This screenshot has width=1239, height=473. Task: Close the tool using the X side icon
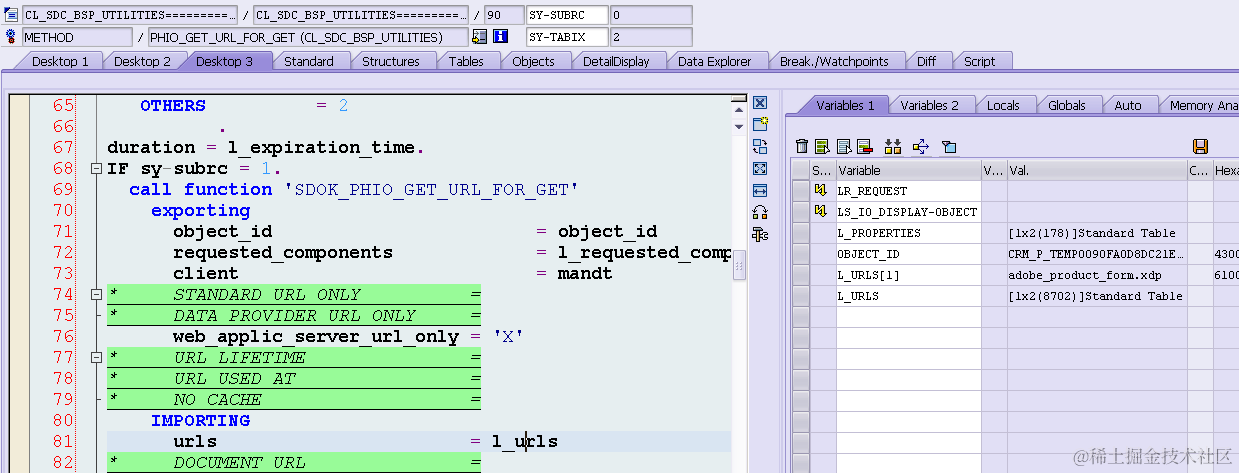click(760, 103)
